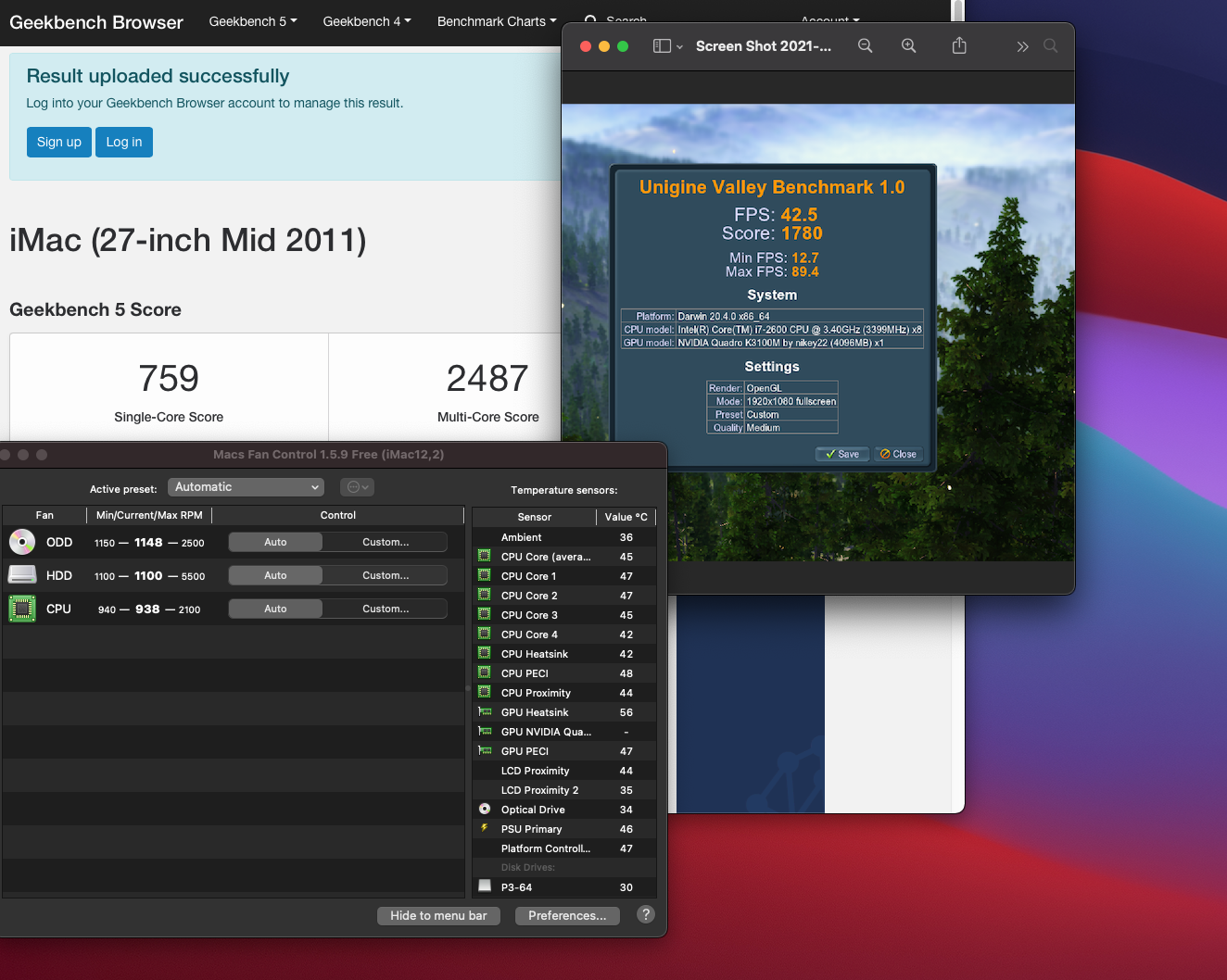Click ODD fan disc icon
The width and height of the screenshot is (1227, 980).
(x=22, y=542)
